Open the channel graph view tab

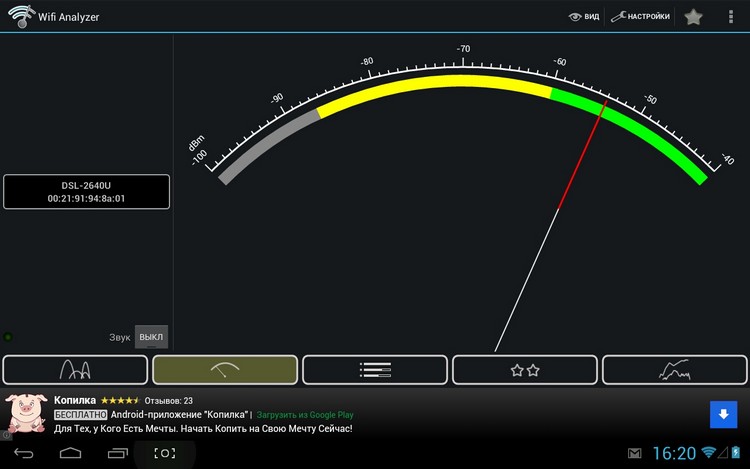75,370
